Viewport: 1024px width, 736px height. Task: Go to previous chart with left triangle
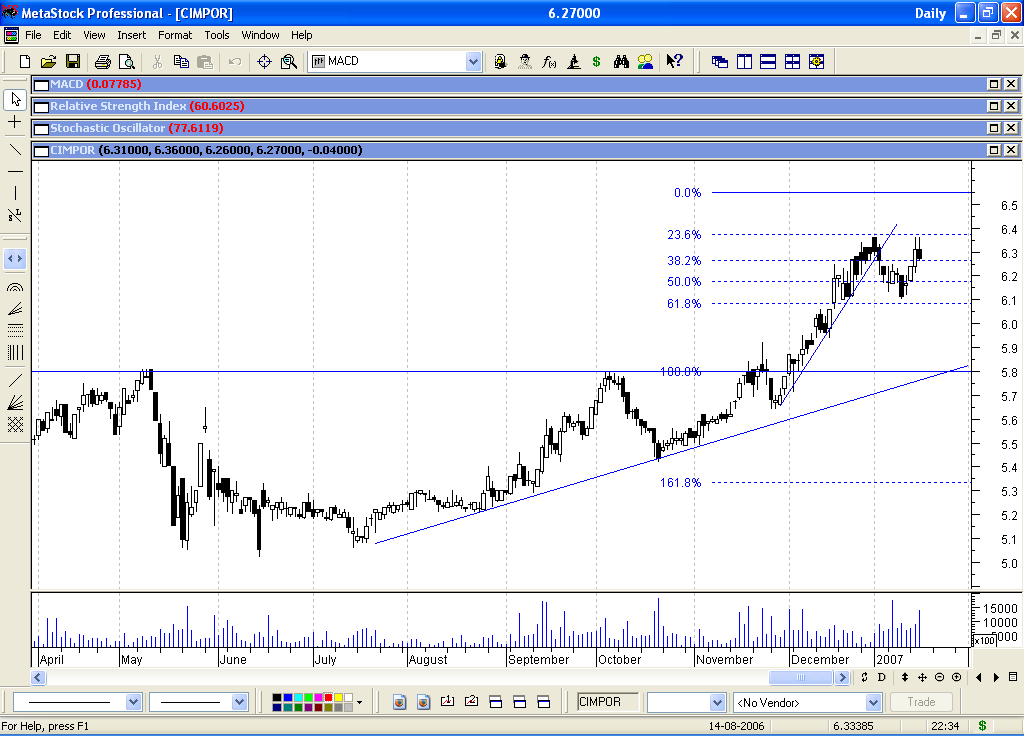click(978, 677)
